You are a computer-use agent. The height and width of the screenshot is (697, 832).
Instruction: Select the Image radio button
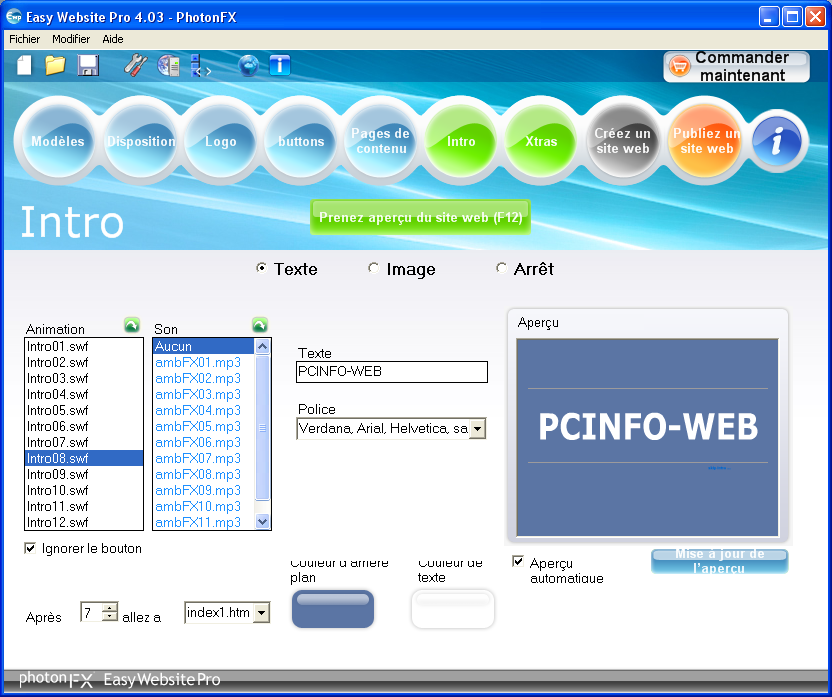tap(374, 268)
